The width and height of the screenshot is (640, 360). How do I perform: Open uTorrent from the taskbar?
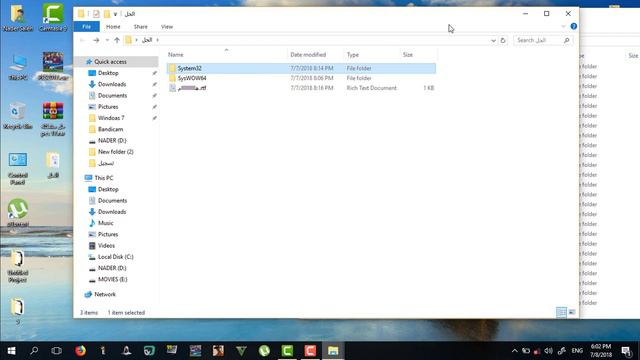click(264, 351)
